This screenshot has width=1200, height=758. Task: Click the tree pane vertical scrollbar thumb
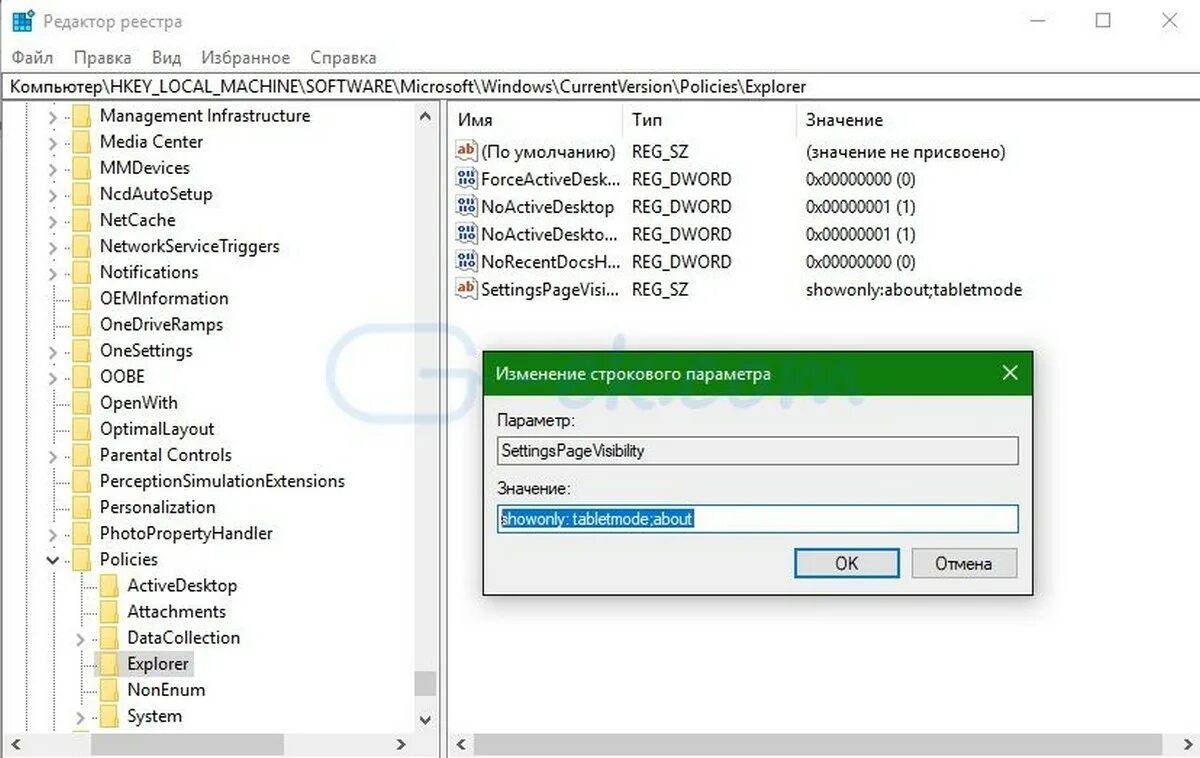click(x=426, y=683)
